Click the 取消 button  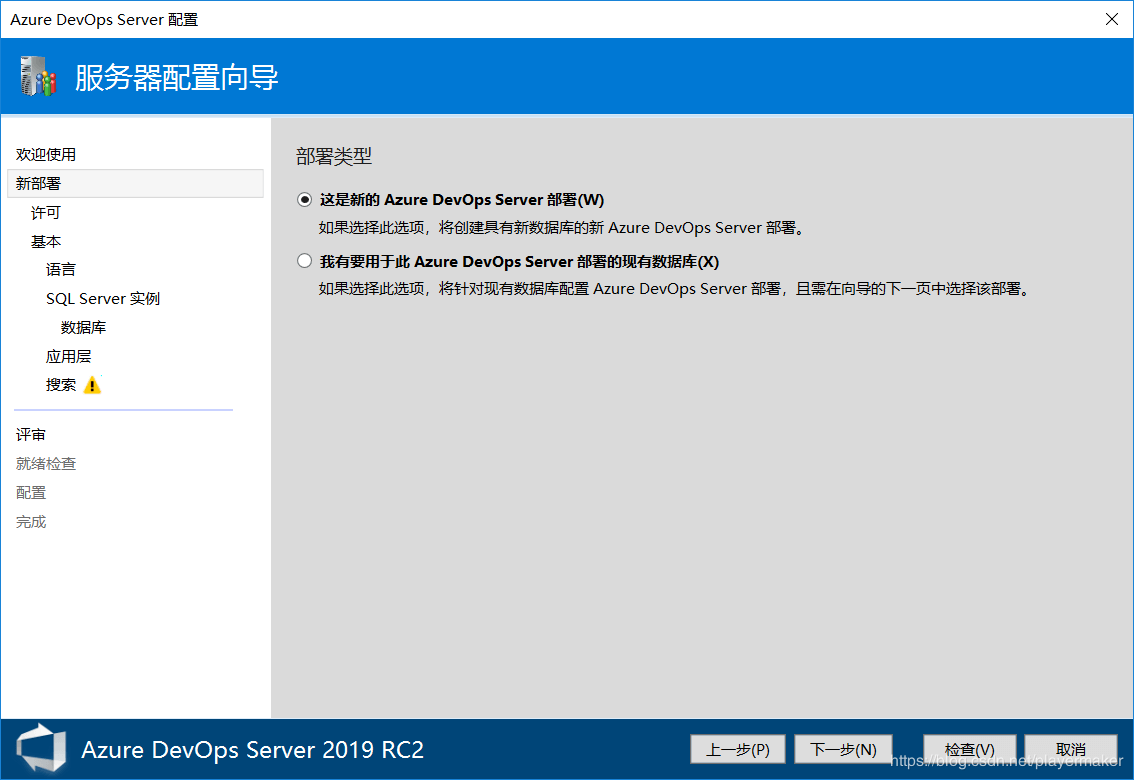[1071, 749]
